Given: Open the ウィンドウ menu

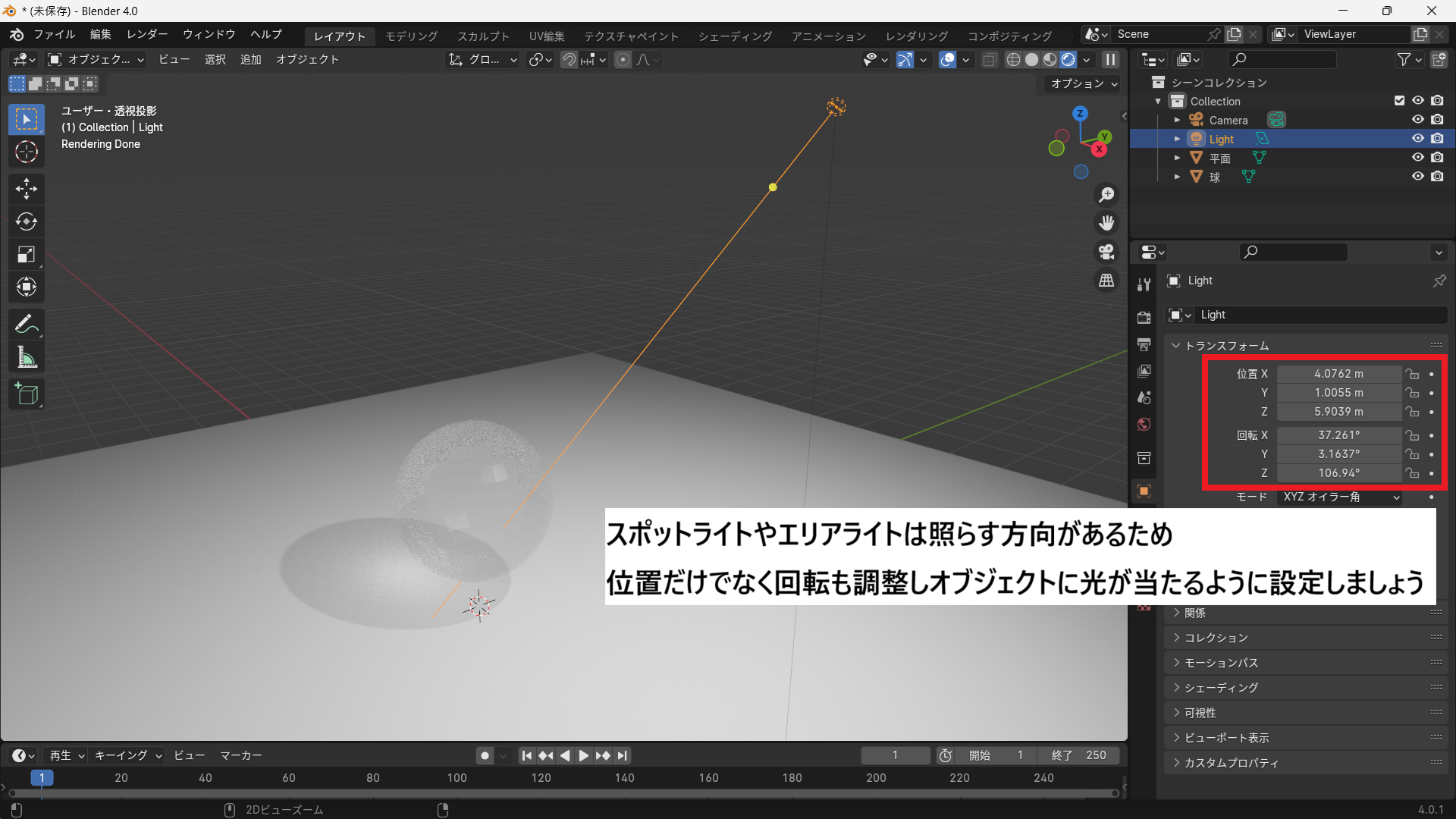Looking at the screenshot, I should pos(209,34).
